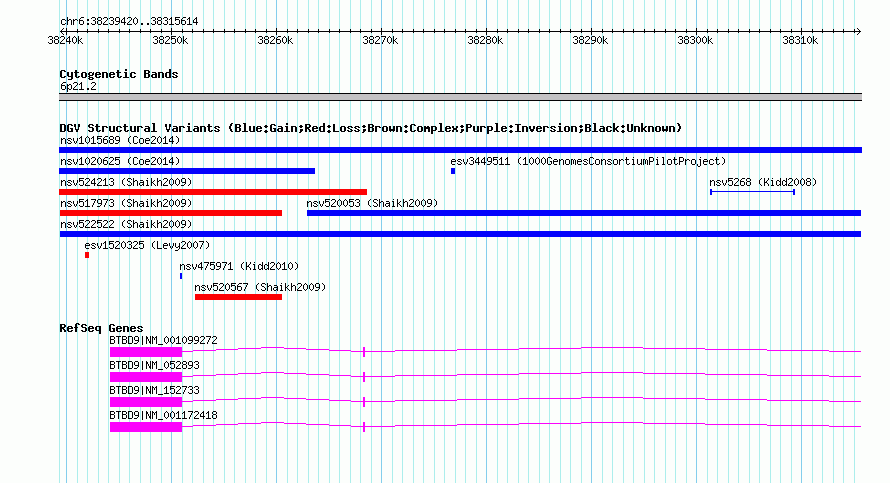This screenshot has width=890, height=483.
Task: Open the nsv475971 (Kidd2010) label
Action: click(x=239, y=266)
